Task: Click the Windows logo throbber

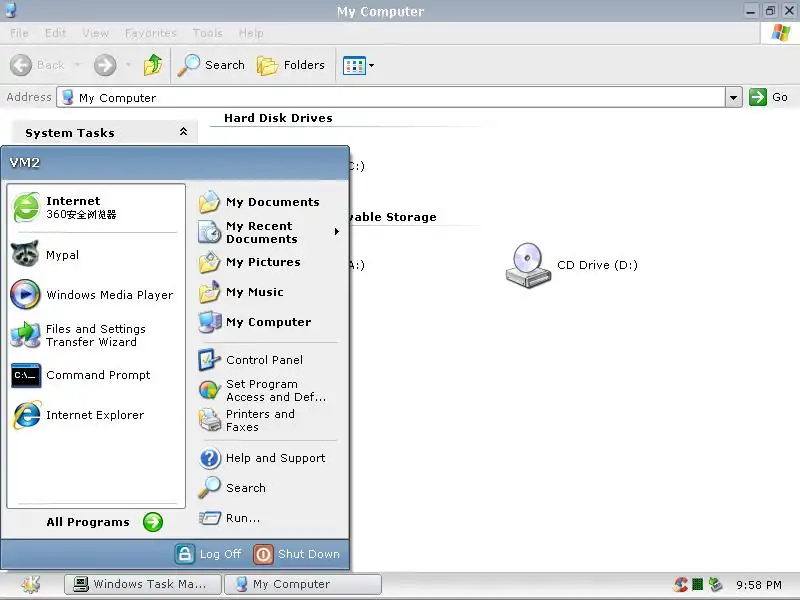Action: pyautogui.click(x=780, y=33)
